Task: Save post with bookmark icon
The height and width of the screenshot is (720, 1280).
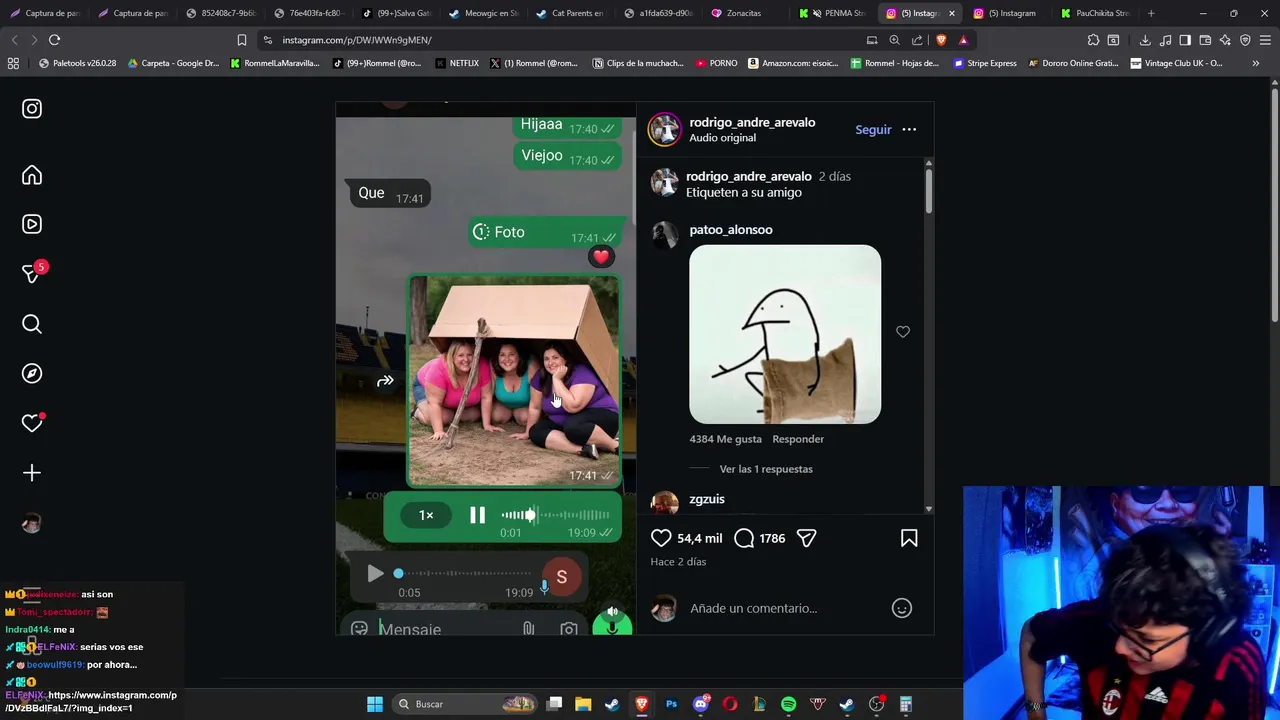Action: (909, 538)
